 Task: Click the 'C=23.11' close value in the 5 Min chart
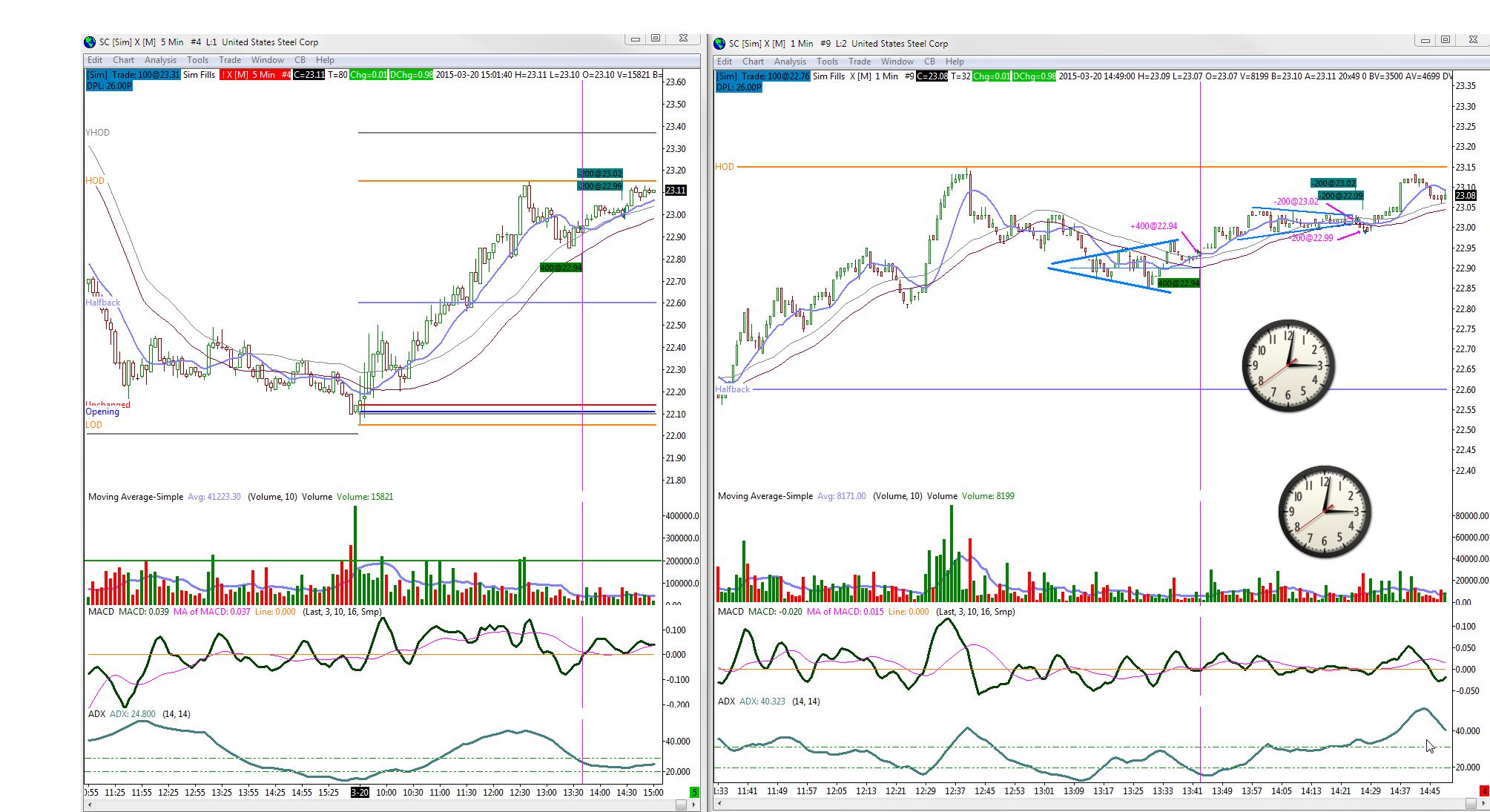pyautogui.click(x=309, y=75)
